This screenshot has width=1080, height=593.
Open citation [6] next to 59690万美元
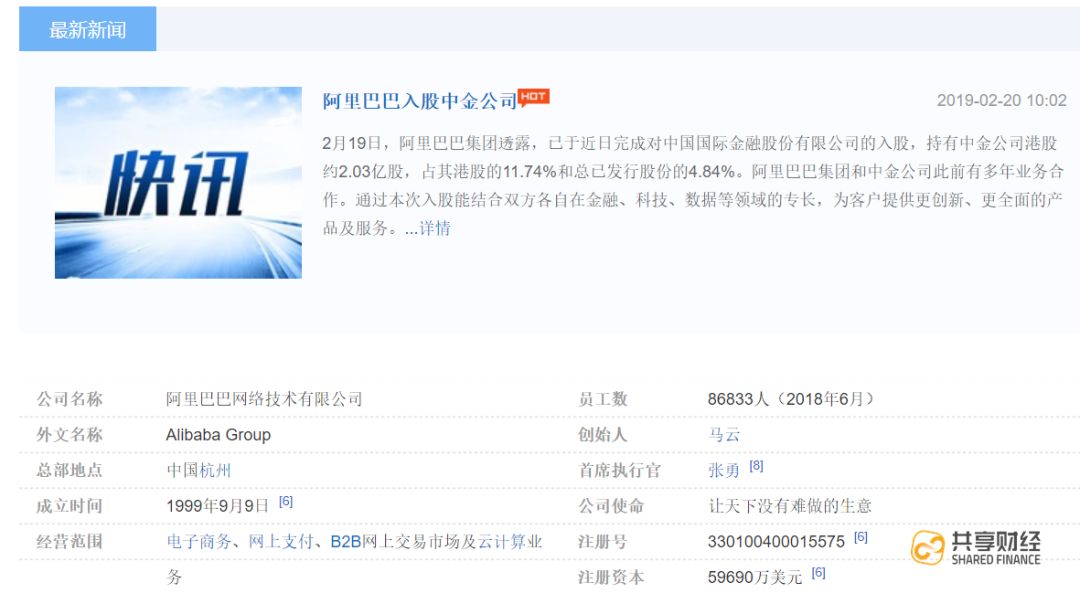(818, 572)
